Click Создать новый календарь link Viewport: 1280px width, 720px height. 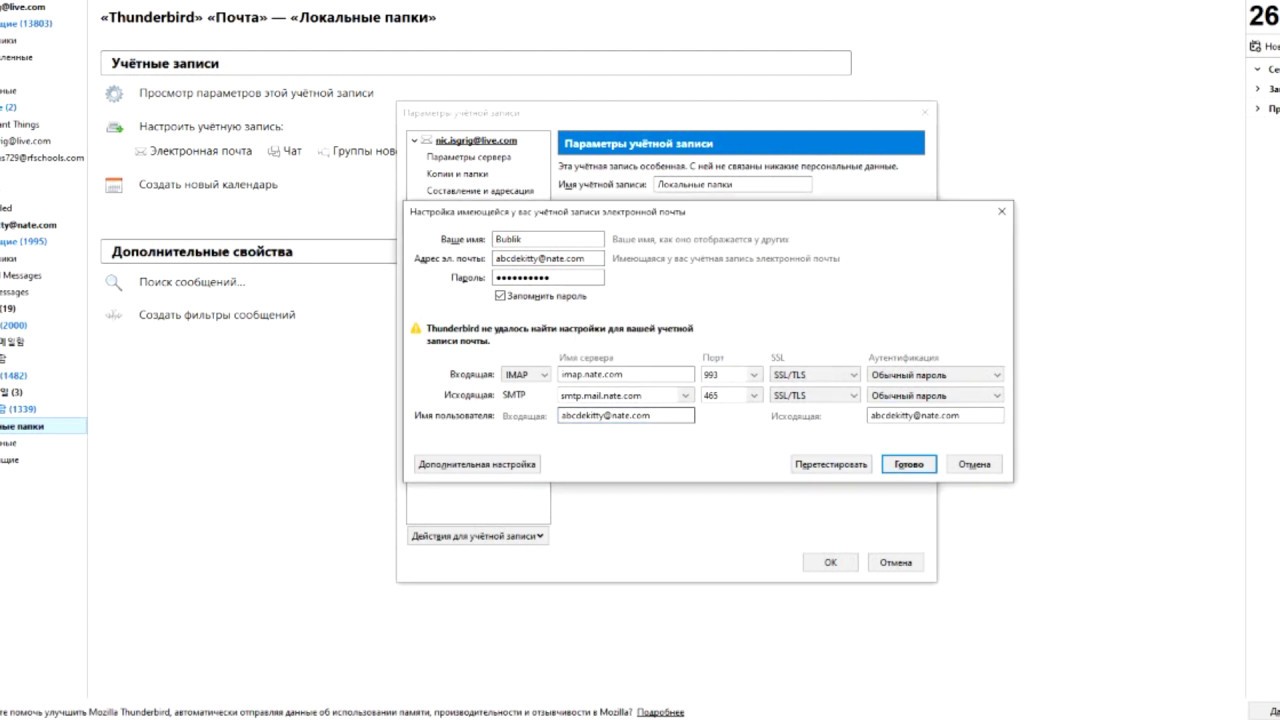pyautogui.click(x=208, y=185)
